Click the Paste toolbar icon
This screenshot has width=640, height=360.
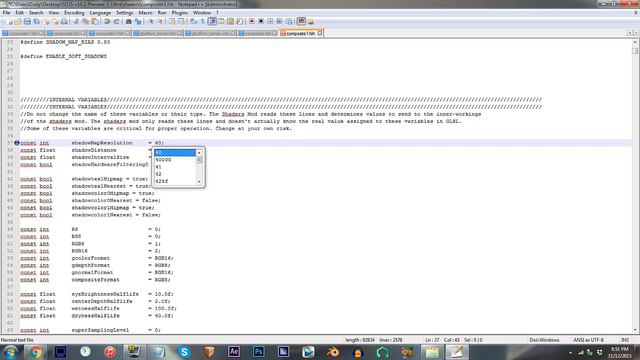[94, 21]
